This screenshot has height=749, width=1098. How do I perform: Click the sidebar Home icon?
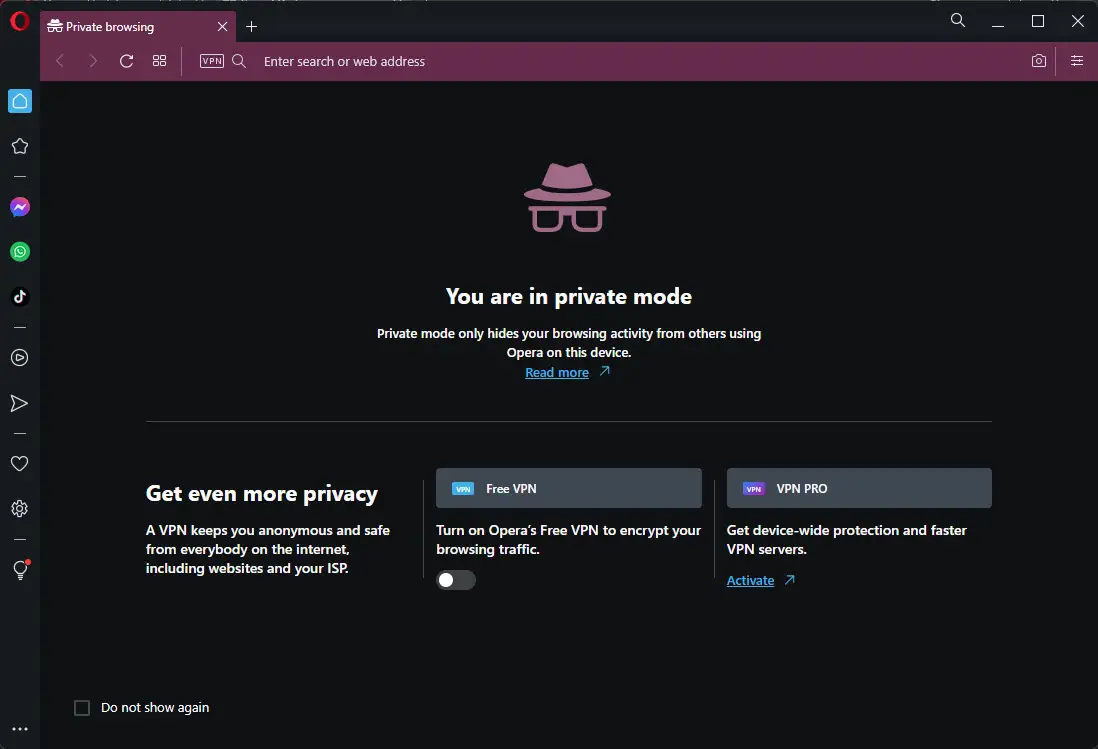point(20,101)
